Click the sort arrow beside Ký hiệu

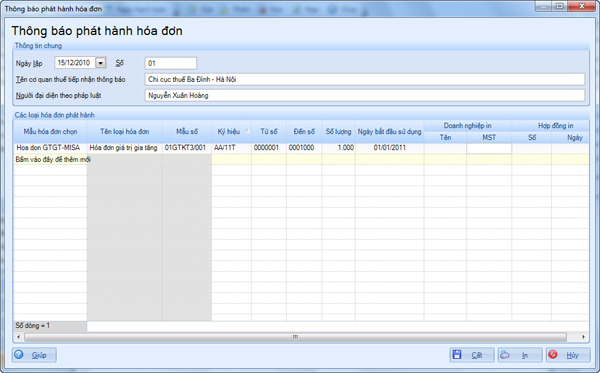[247, 131]
